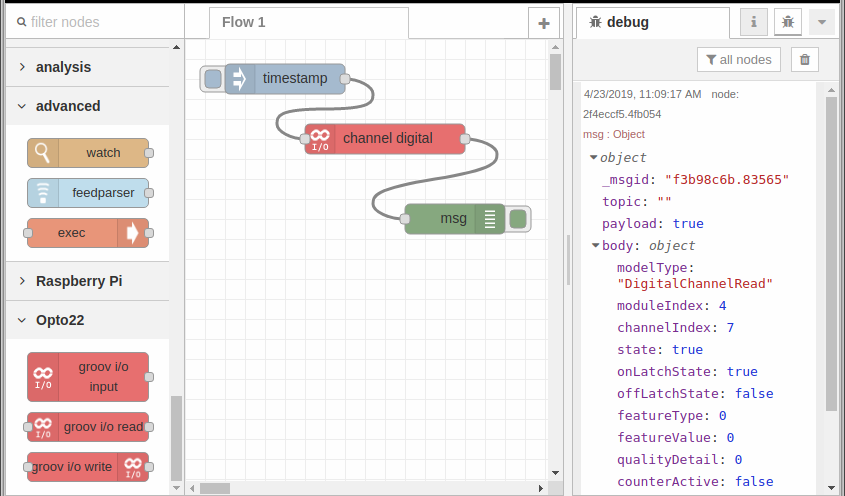This screenshot has width=845, height=496.
Task: Select the feedparser palette node
Action: (88, 193)
